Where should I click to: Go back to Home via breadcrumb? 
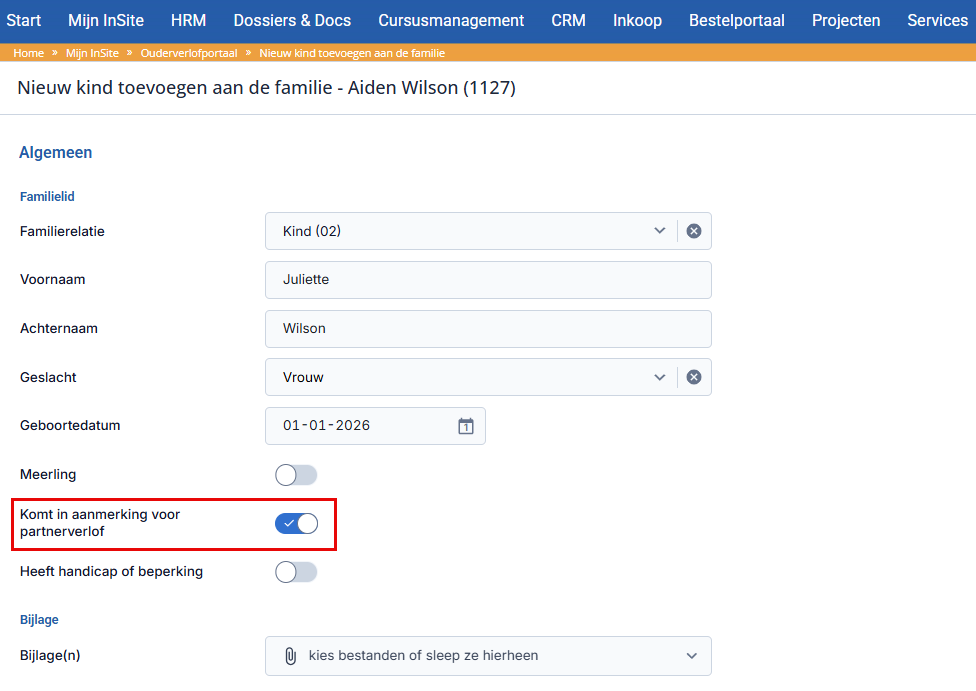pyautogui.click(x=29, y=53)
